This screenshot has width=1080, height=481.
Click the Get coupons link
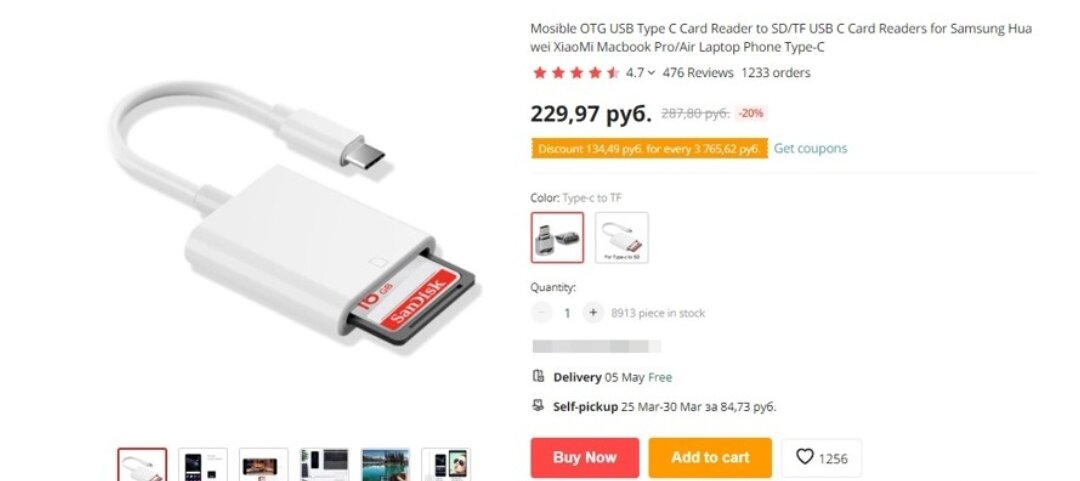tap(810, 148)
